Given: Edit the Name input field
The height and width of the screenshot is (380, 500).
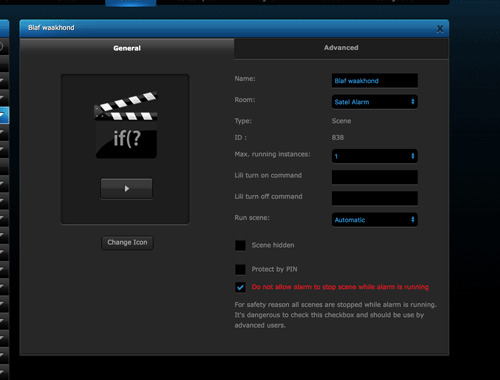Looking at the screenshot, I should point(375,81).
